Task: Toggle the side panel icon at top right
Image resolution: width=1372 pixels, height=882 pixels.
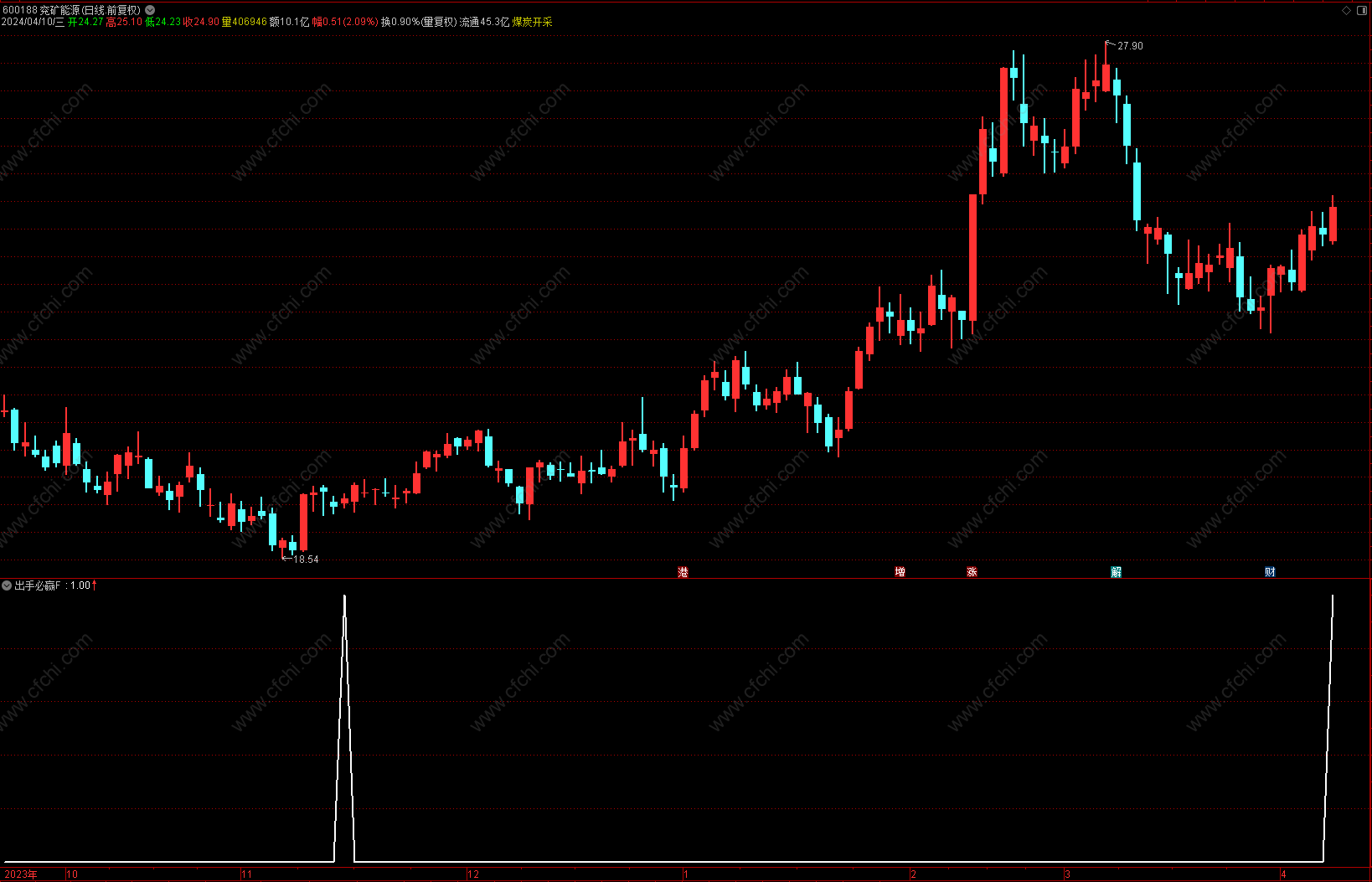Action: pyautogui.click(x=1362, y=10)
